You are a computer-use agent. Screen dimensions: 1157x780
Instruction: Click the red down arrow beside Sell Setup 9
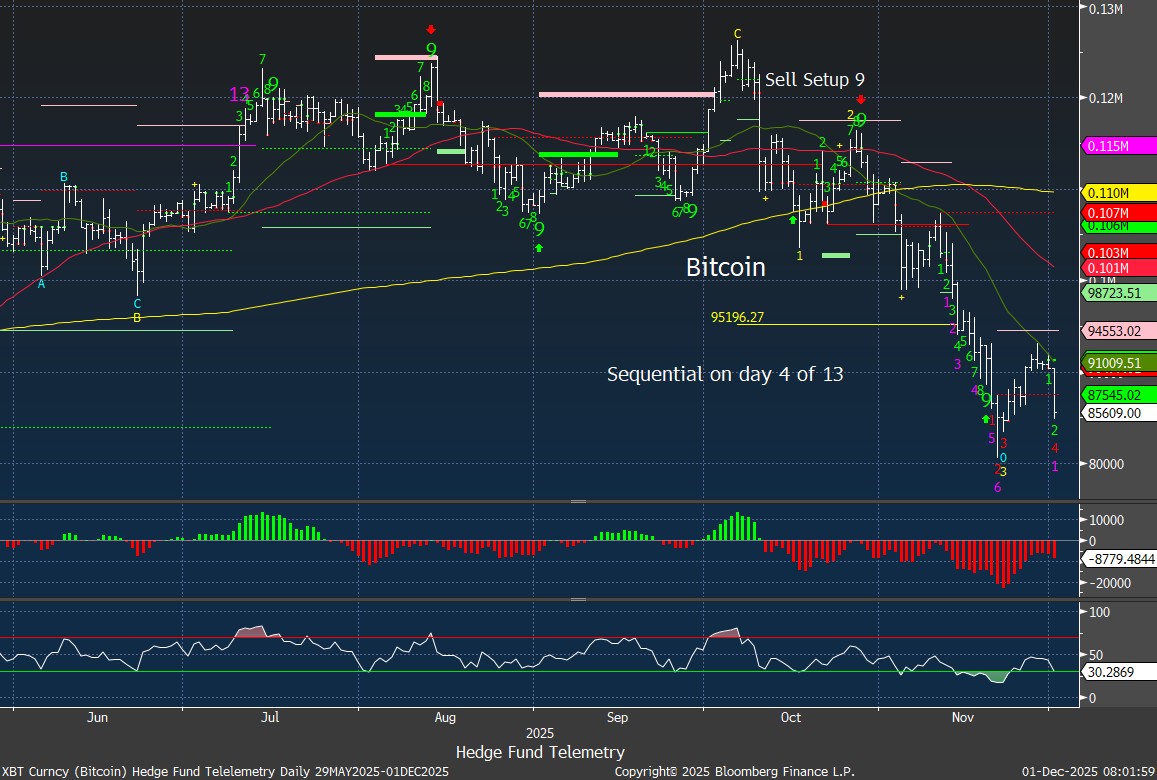click(860, 99)
